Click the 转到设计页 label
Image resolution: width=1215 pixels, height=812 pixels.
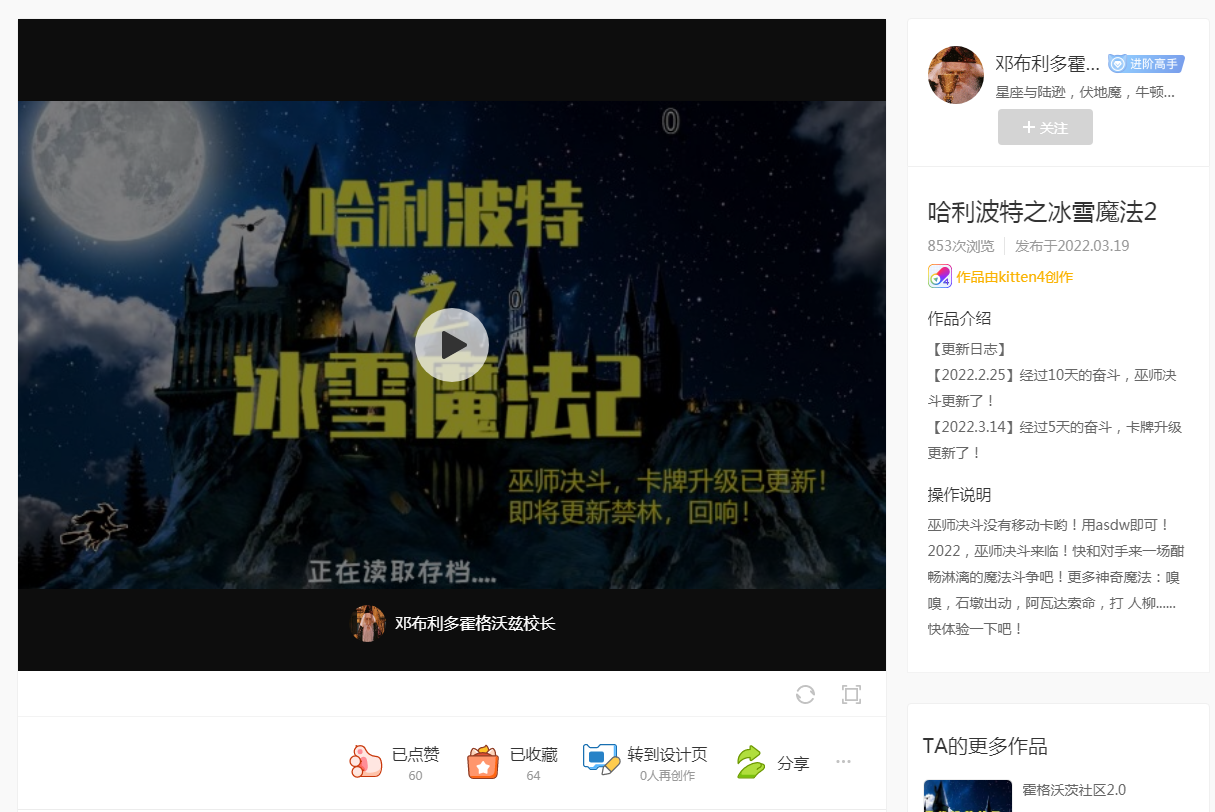(x=667, y=755)
